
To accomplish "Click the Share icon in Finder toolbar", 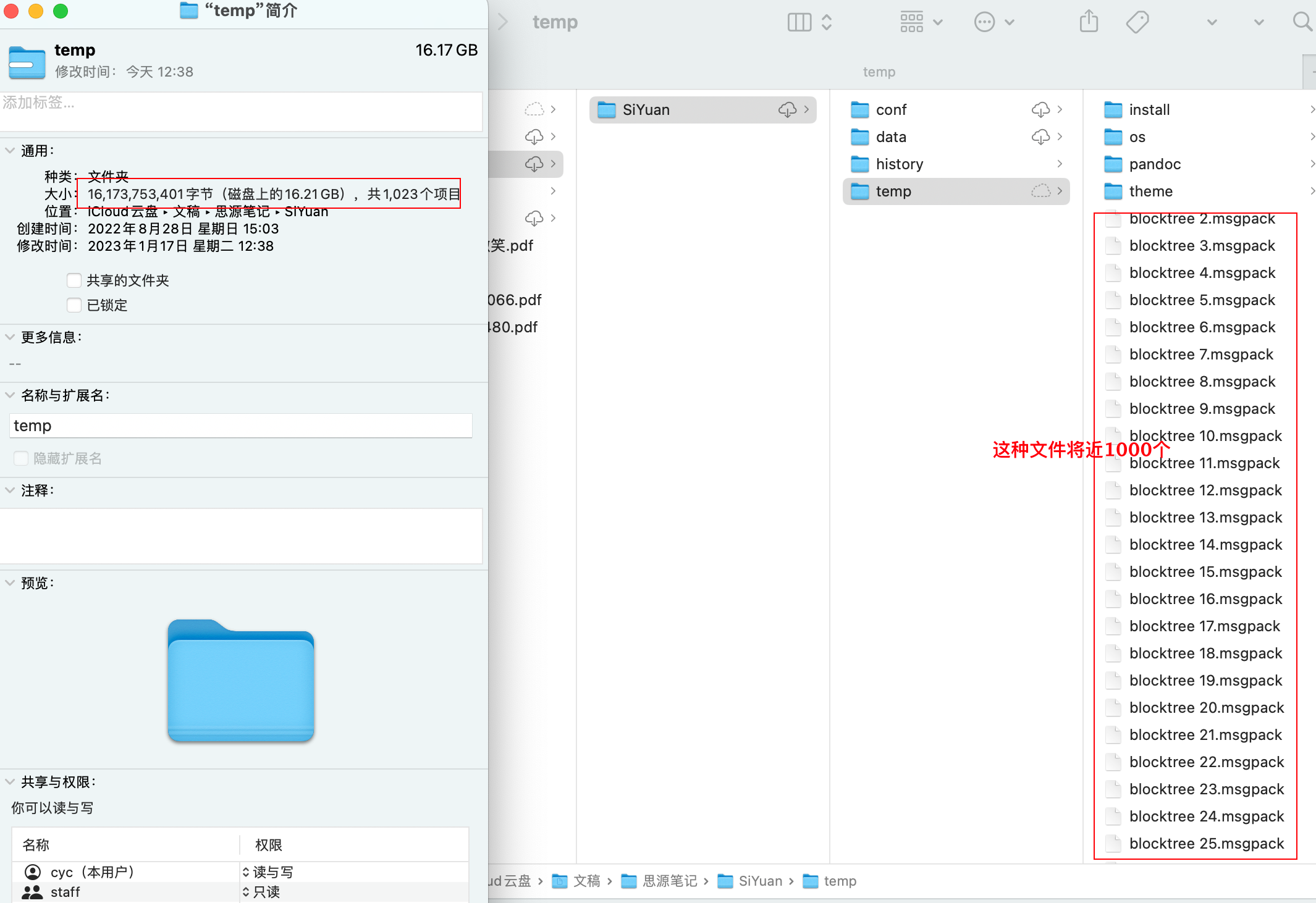I will pyautogui.click(x=1089, y=22).
